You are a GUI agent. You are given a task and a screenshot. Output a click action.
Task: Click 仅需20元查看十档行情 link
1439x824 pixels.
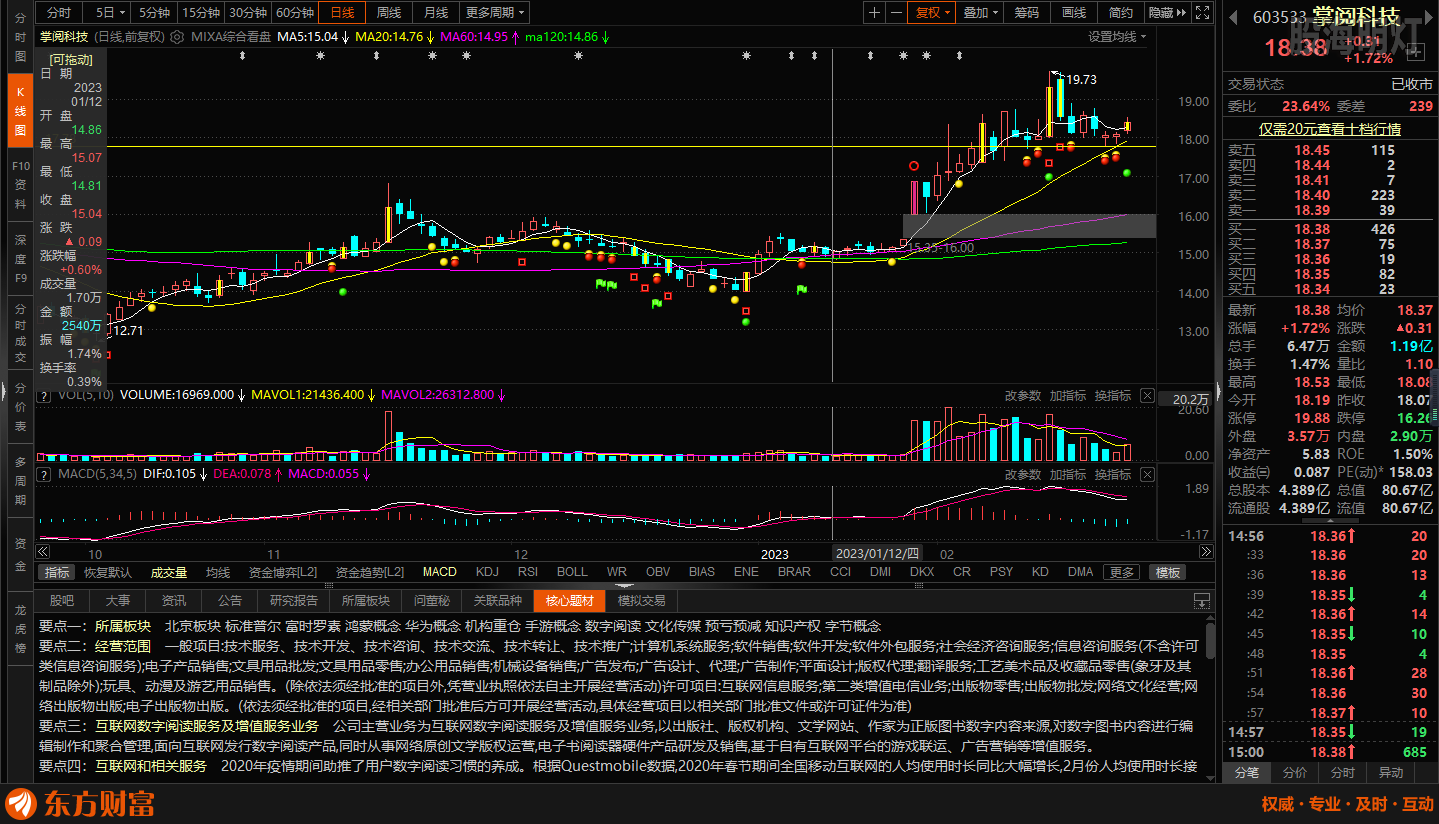(x=1329, y=129)
